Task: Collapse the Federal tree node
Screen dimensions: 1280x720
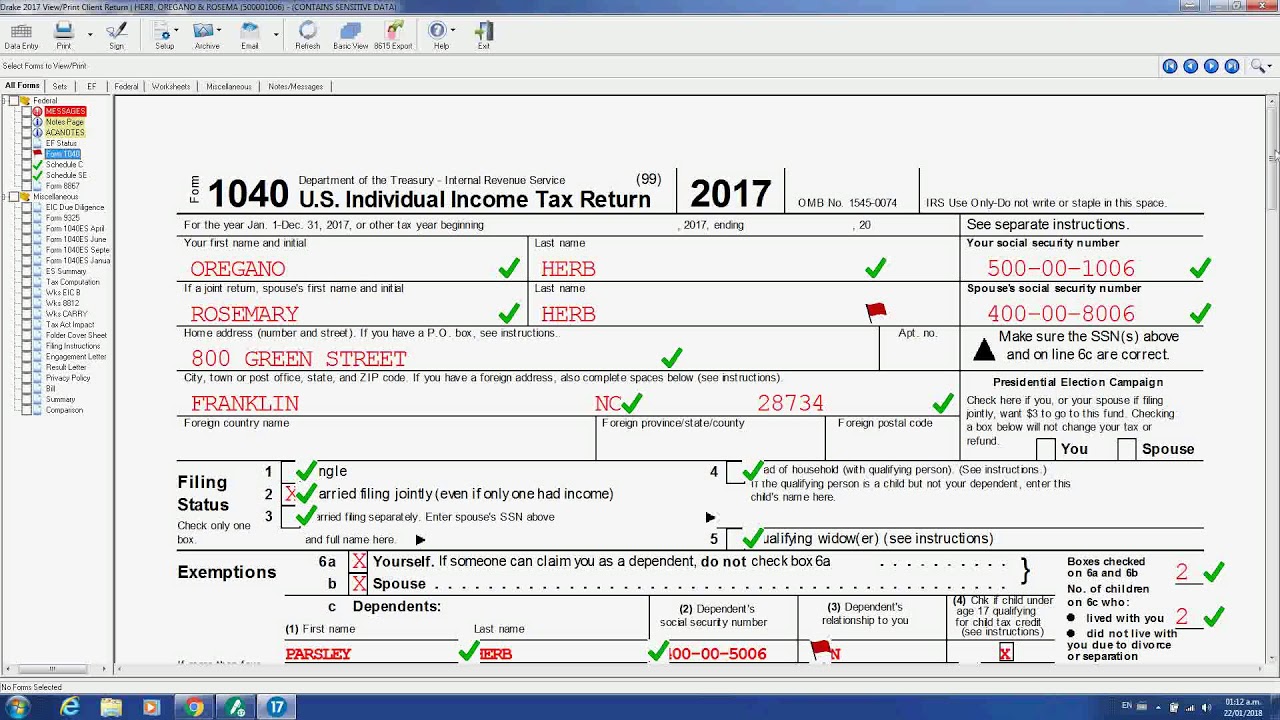Action: click(x=5, y=101)
